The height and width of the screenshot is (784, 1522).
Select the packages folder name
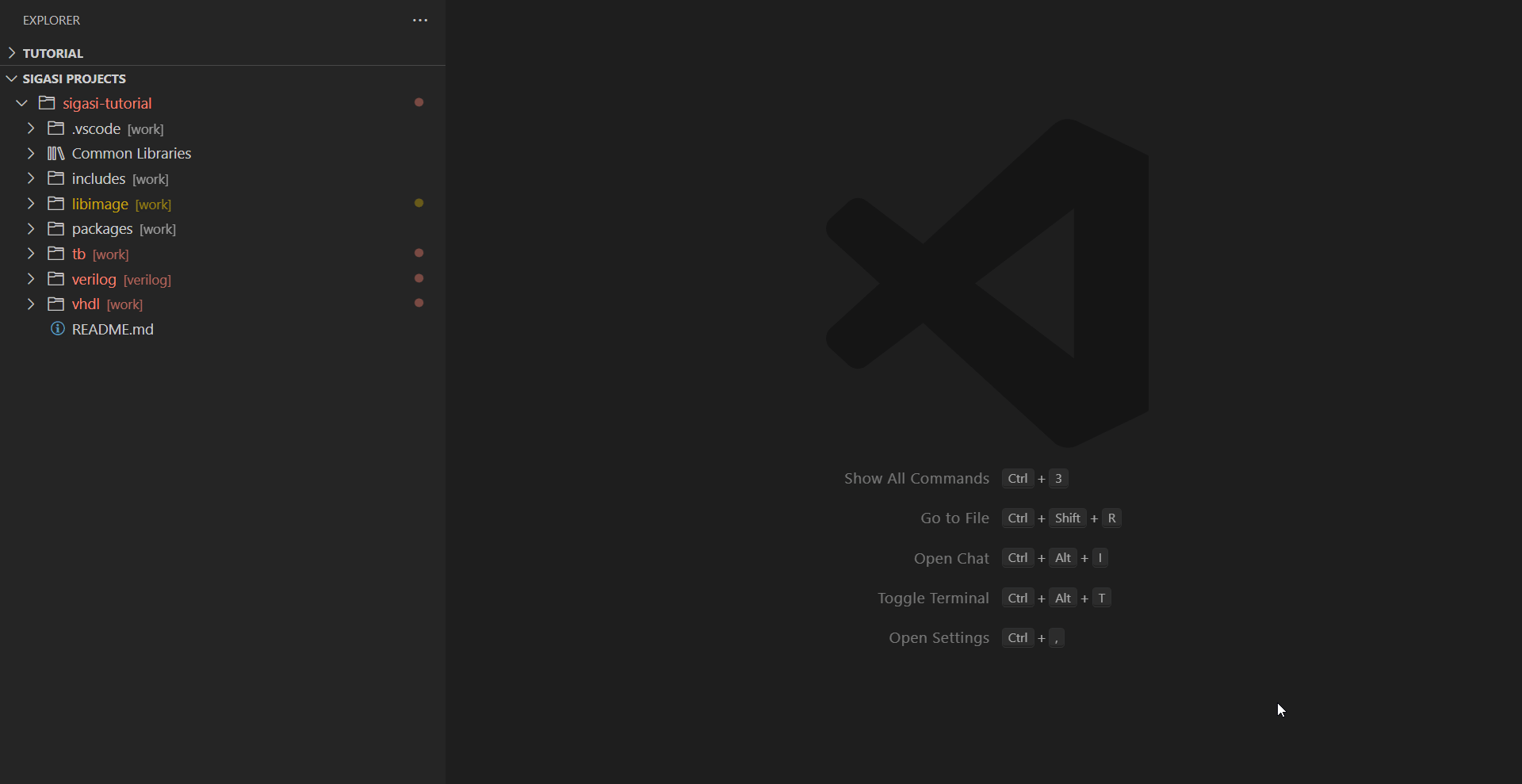(102, 229)
